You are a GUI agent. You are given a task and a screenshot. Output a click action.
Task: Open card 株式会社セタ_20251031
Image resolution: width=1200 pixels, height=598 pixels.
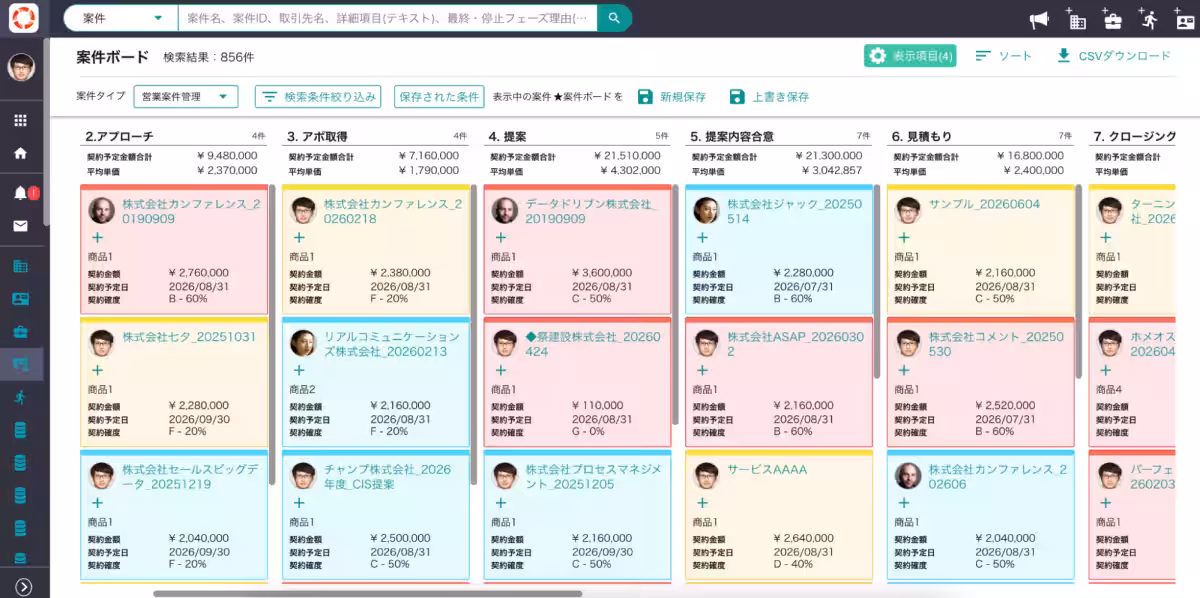174,382
